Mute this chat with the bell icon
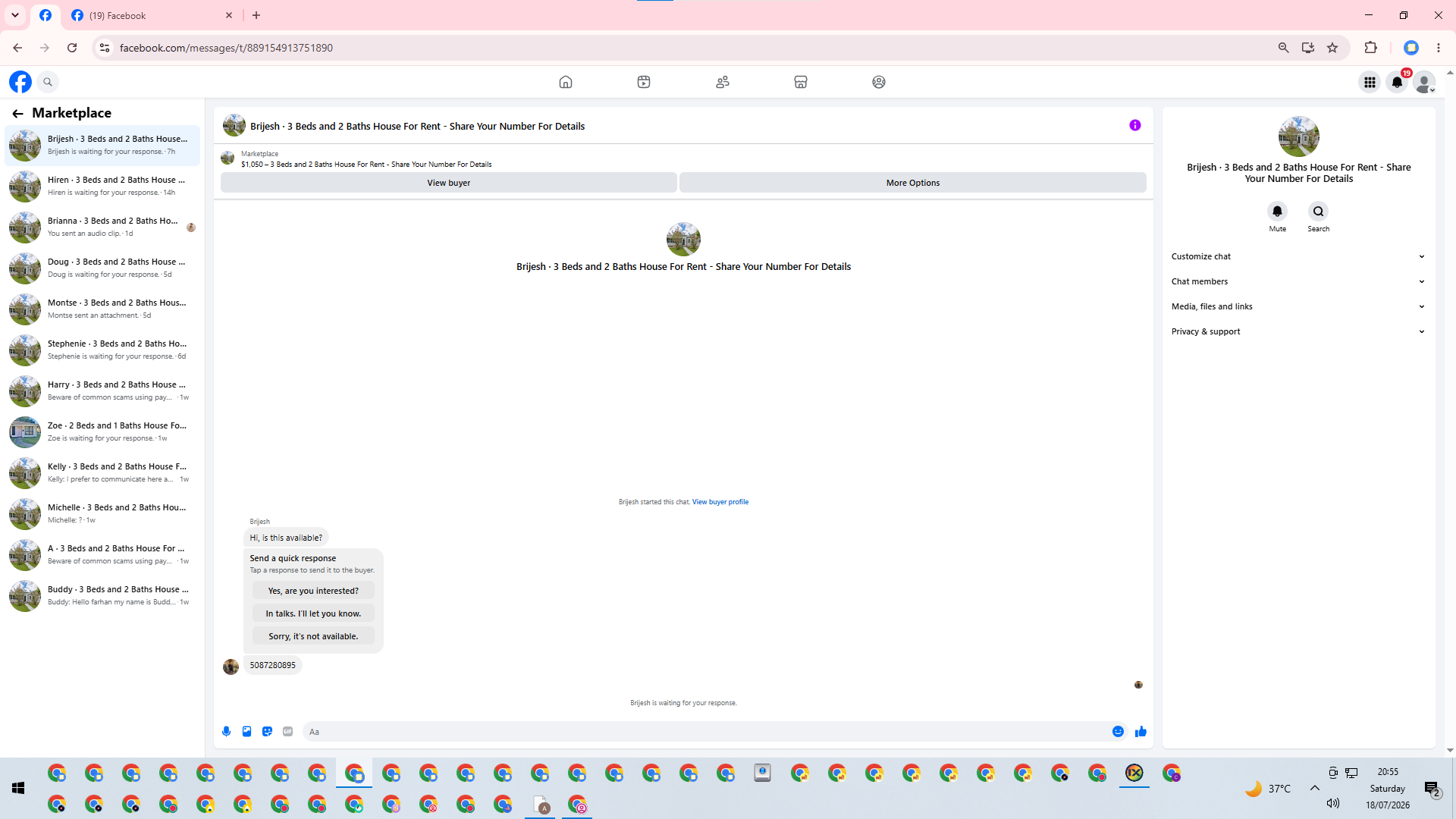This screenshot has height=819, width=1456. tap(1278, 212)
